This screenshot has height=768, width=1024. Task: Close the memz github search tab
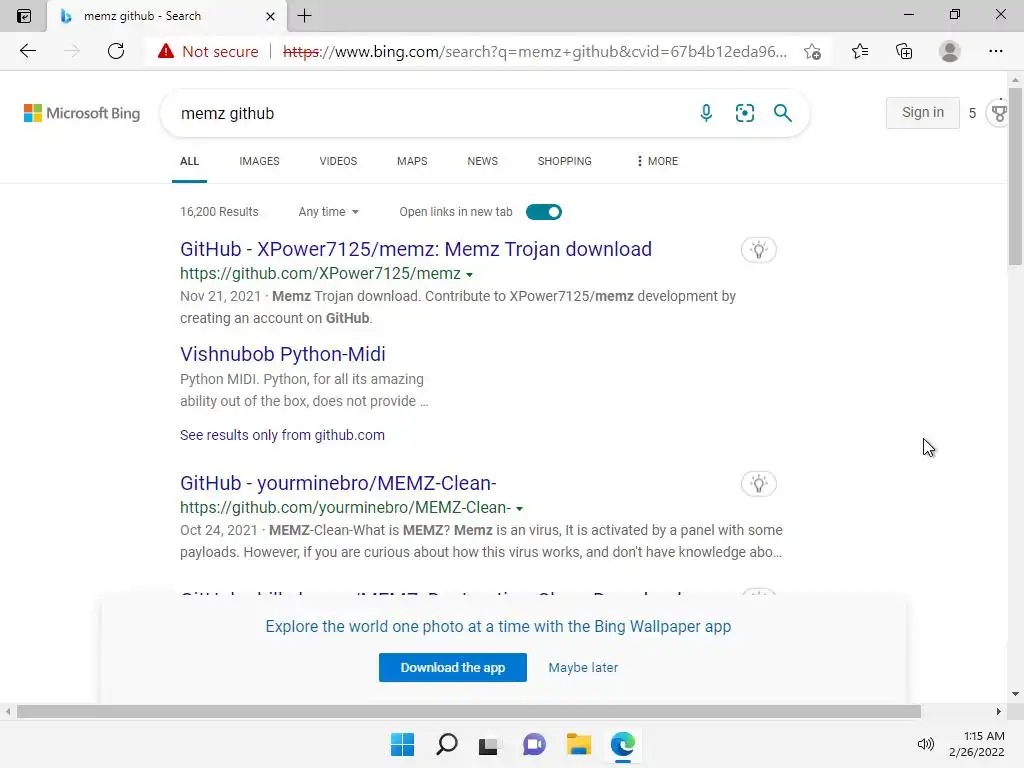pos(270,16)
